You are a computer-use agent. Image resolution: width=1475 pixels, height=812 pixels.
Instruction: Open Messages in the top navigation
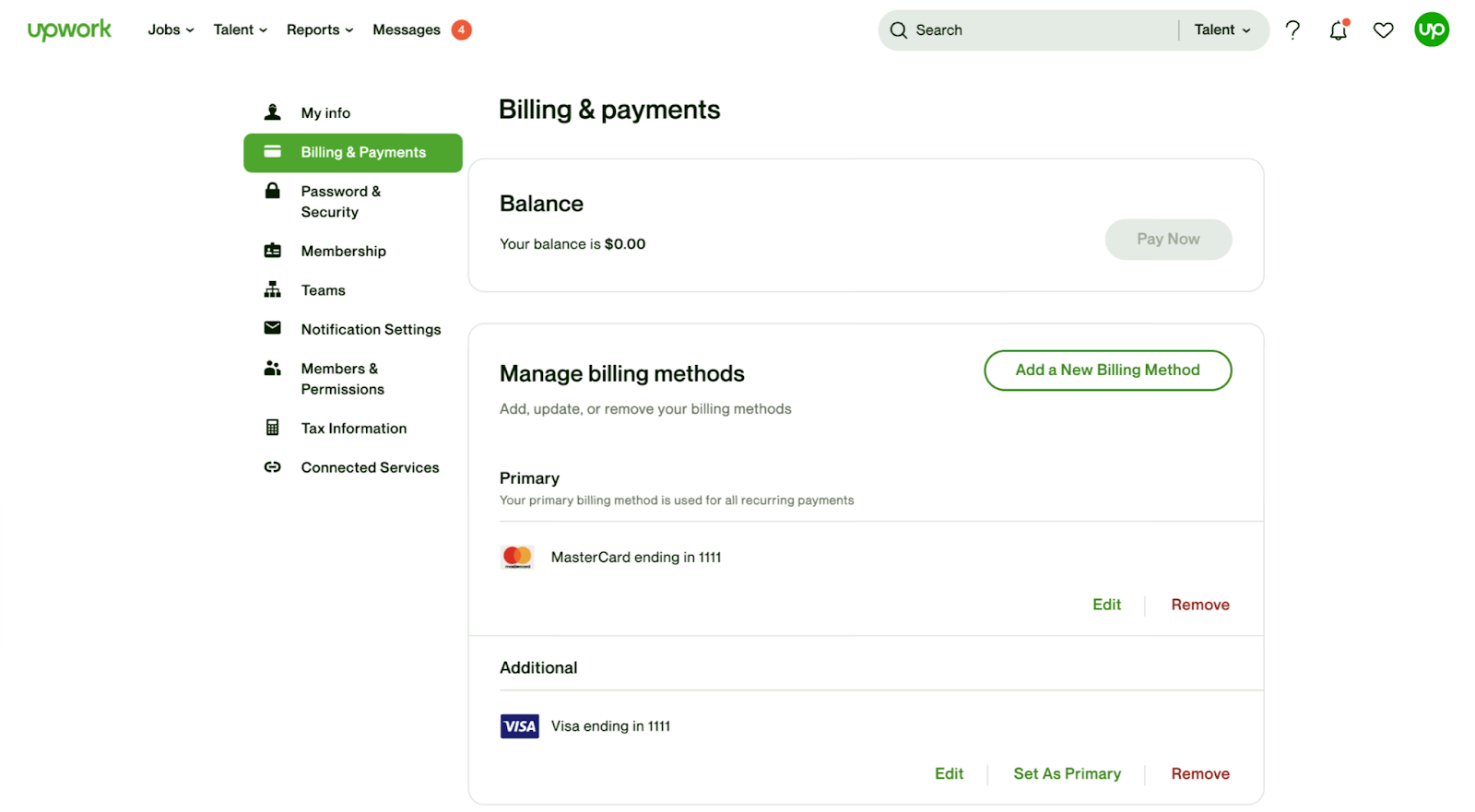point(407,29)
